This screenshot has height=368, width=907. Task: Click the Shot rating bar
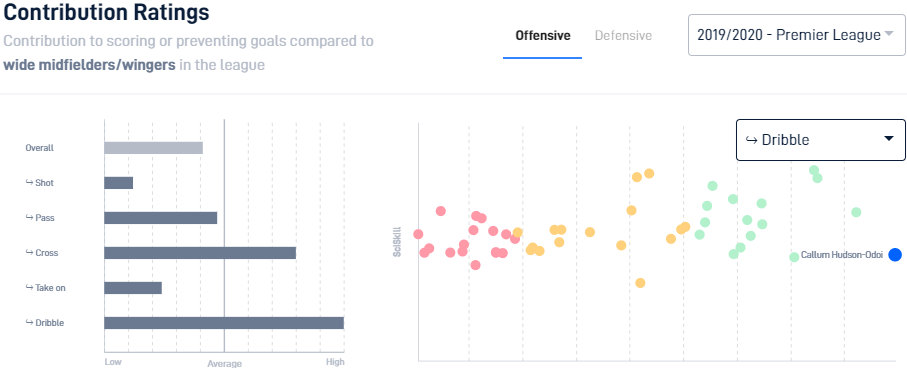coord(119,183)
